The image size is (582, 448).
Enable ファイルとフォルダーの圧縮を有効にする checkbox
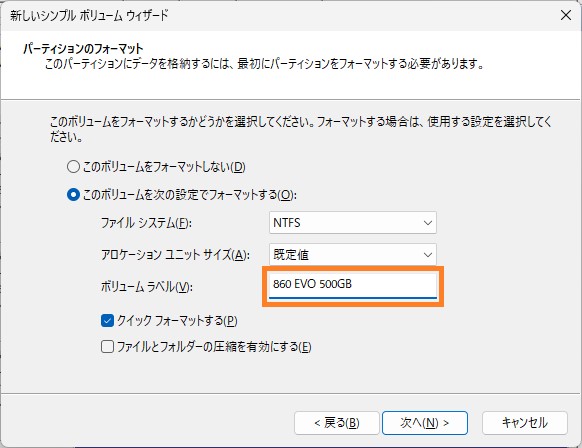(x=107, y=347)
